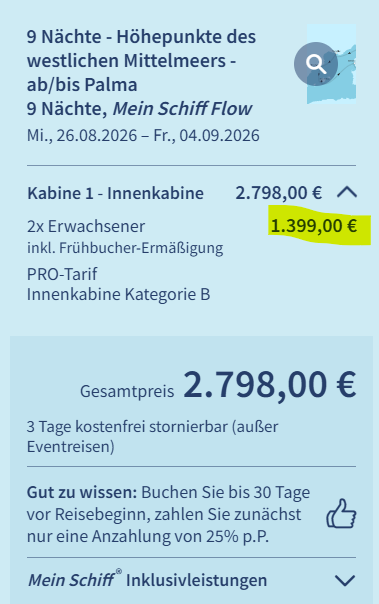Click the highlighted 1.399,00 € price
The height and width of the screenshot is (604, 379).
(x=314, y=226)
